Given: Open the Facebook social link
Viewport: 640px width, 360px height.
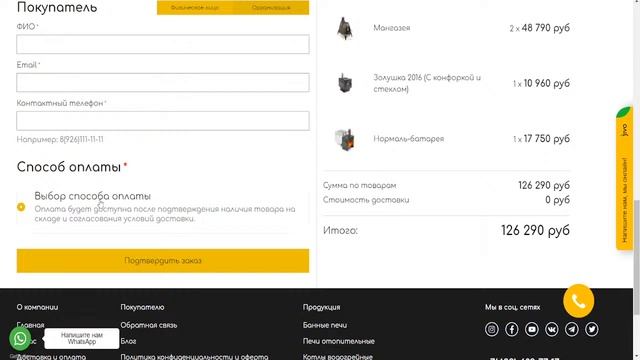Looking at the screenshot, I should pyautogui.click(x=512, y=329).
